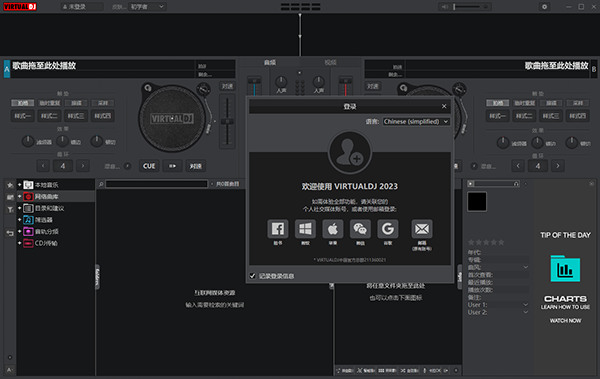The height and width of the screenshot is (379, 600).
Task: Switch to the video mixer tab
Action: pyautogui.click(x=331, y=62)
